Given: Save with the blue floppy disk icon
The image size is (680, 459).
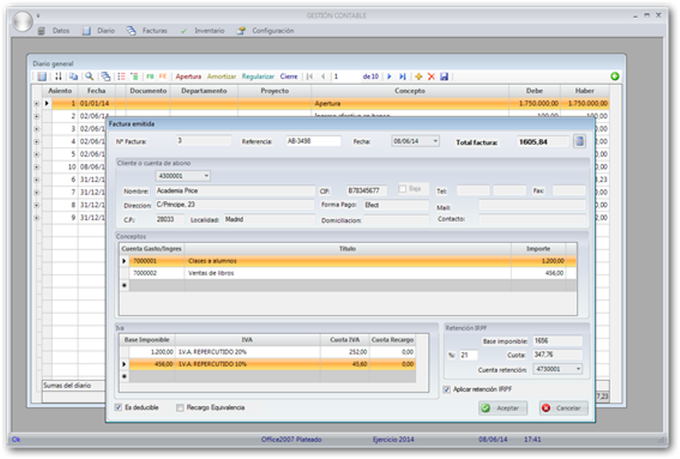Looking at the screenshot, I should 444,76.
